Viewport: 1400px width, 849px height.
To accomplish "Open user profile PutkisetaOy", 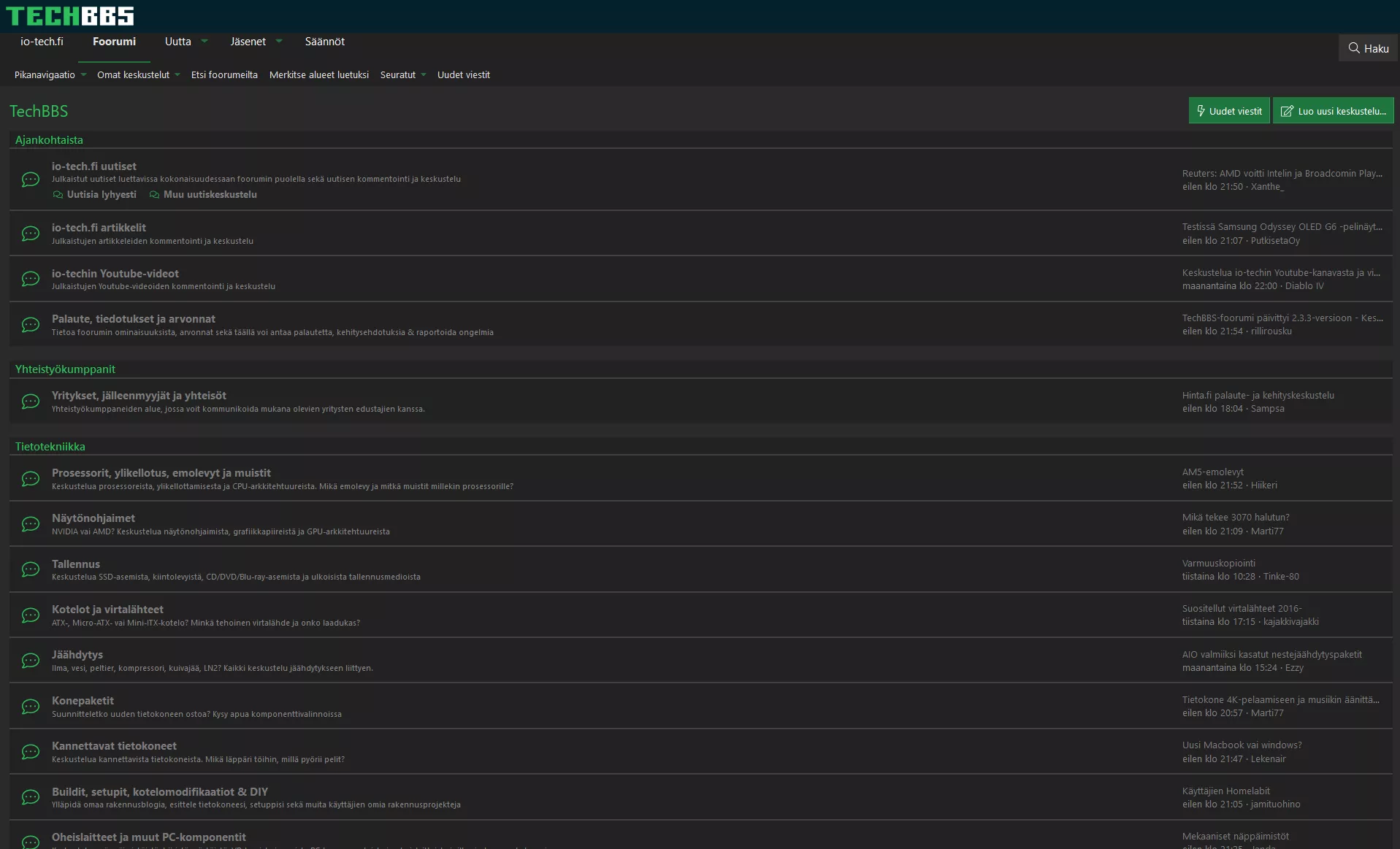I will point(1275,241).
